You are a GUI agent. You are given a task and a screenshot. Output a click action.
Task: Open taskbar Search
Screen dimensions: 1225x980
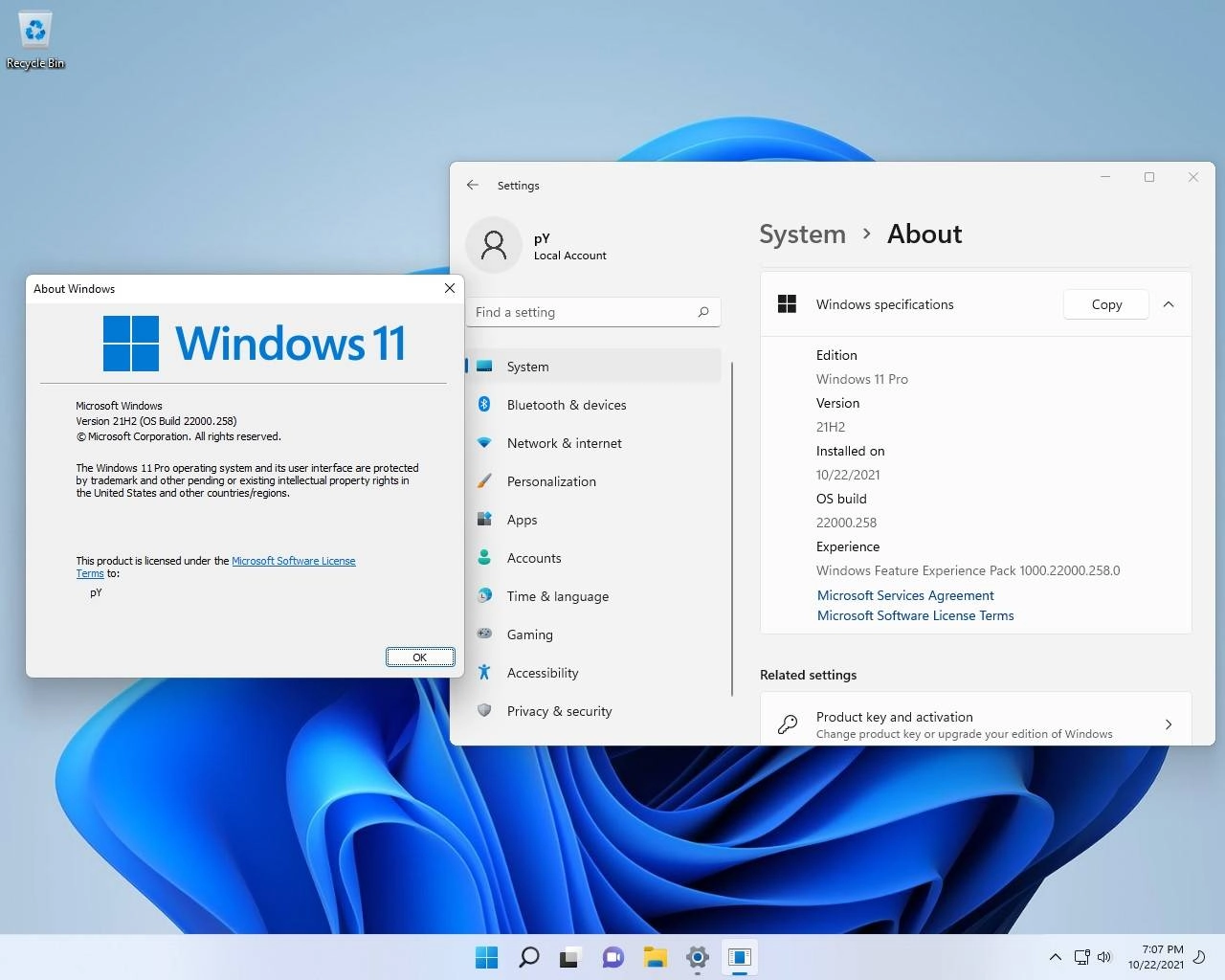[x=528, y=957]
